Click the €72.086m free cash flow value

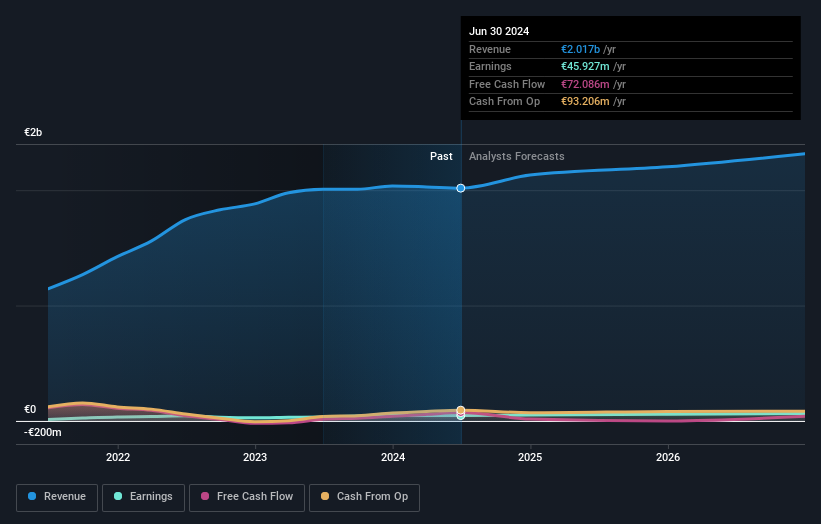click(585, 84)
